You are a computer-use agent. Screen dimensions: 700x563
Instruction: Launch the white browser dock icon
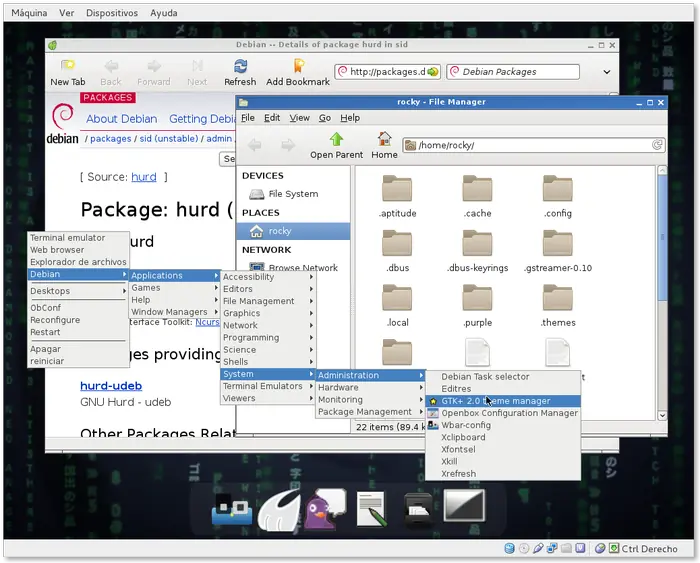point(279,510)
